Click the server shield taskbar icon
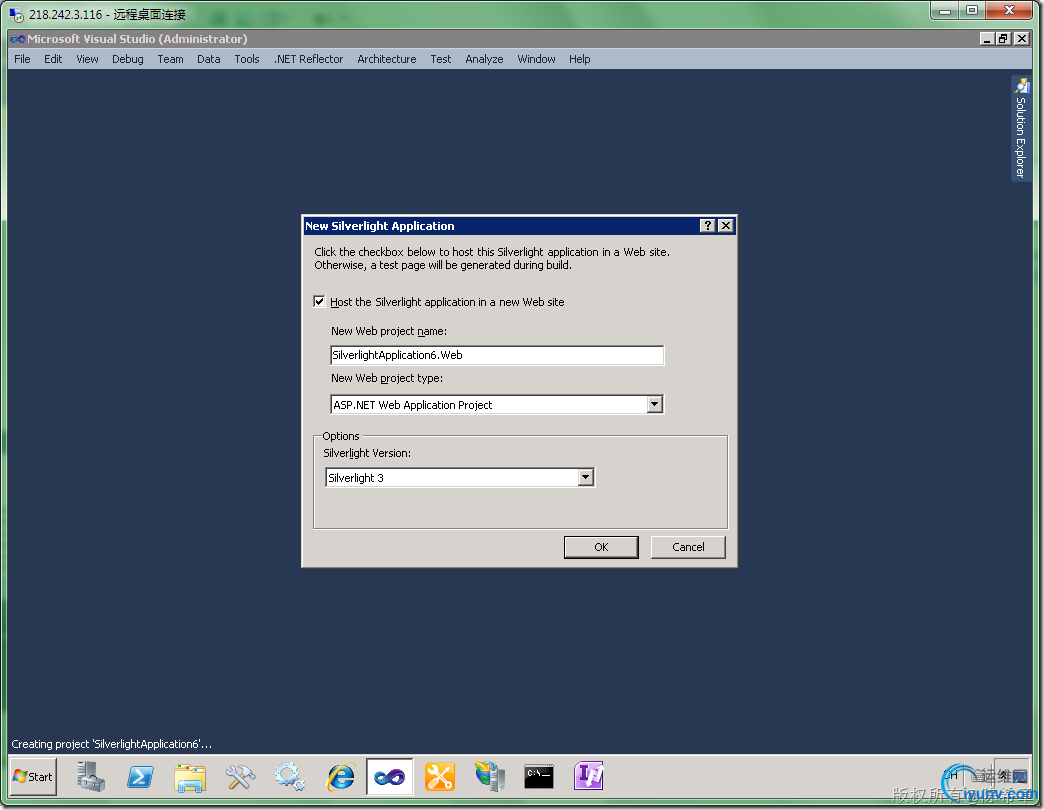The height and width of the screenshot is (810, 1044). [x=490, y=777]
